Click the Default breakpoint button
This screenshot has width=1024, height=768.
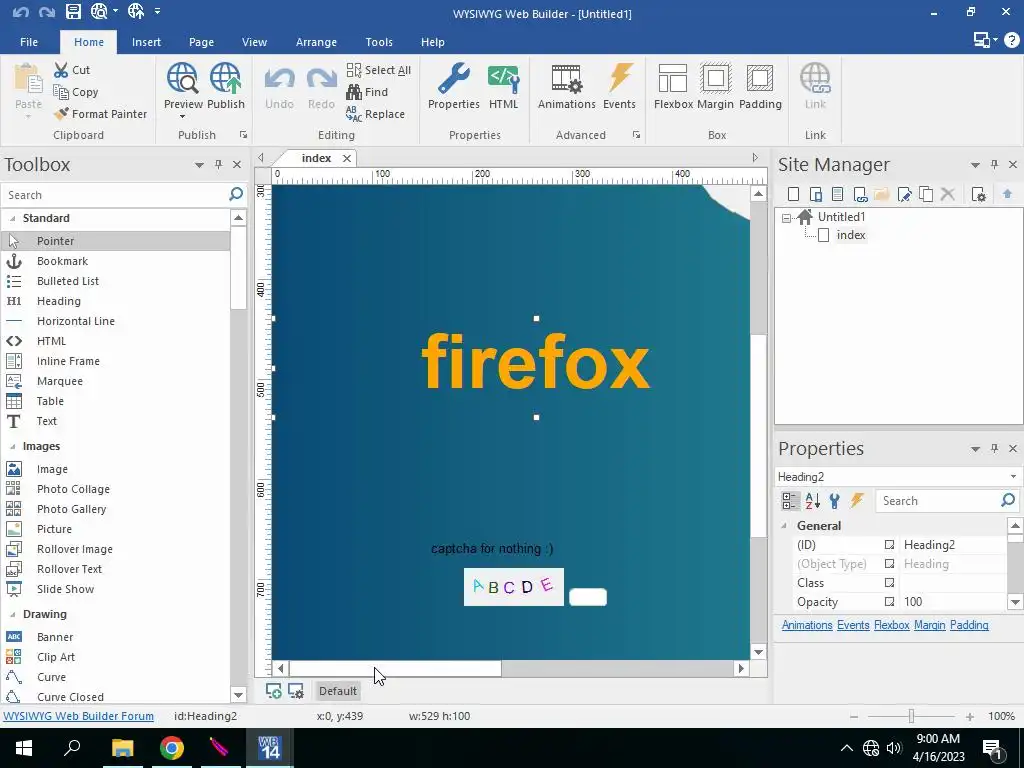pos(338,691)
